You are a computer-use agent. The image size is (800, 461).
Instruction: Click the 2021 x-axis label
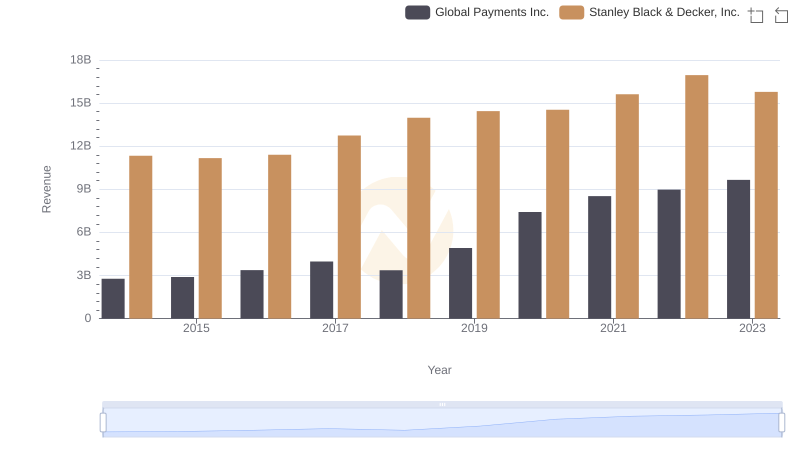click(x=613, y=328)
